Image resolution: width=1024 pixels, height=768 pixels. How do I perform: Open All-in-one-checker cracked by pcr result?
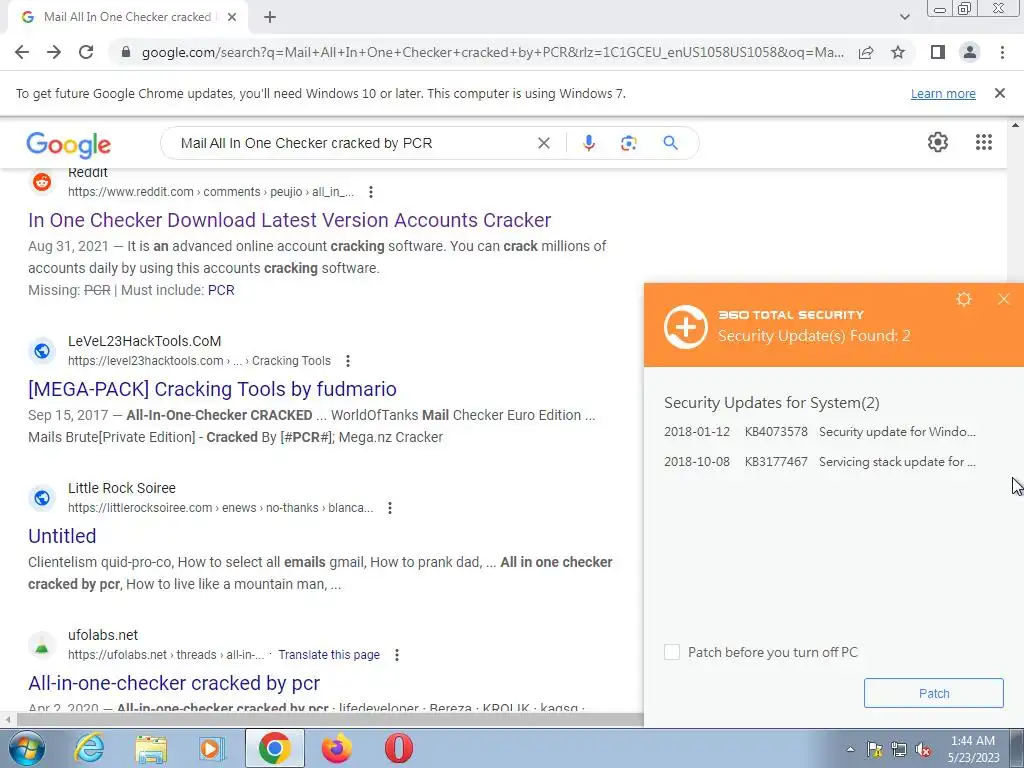[x=174, y=683]
